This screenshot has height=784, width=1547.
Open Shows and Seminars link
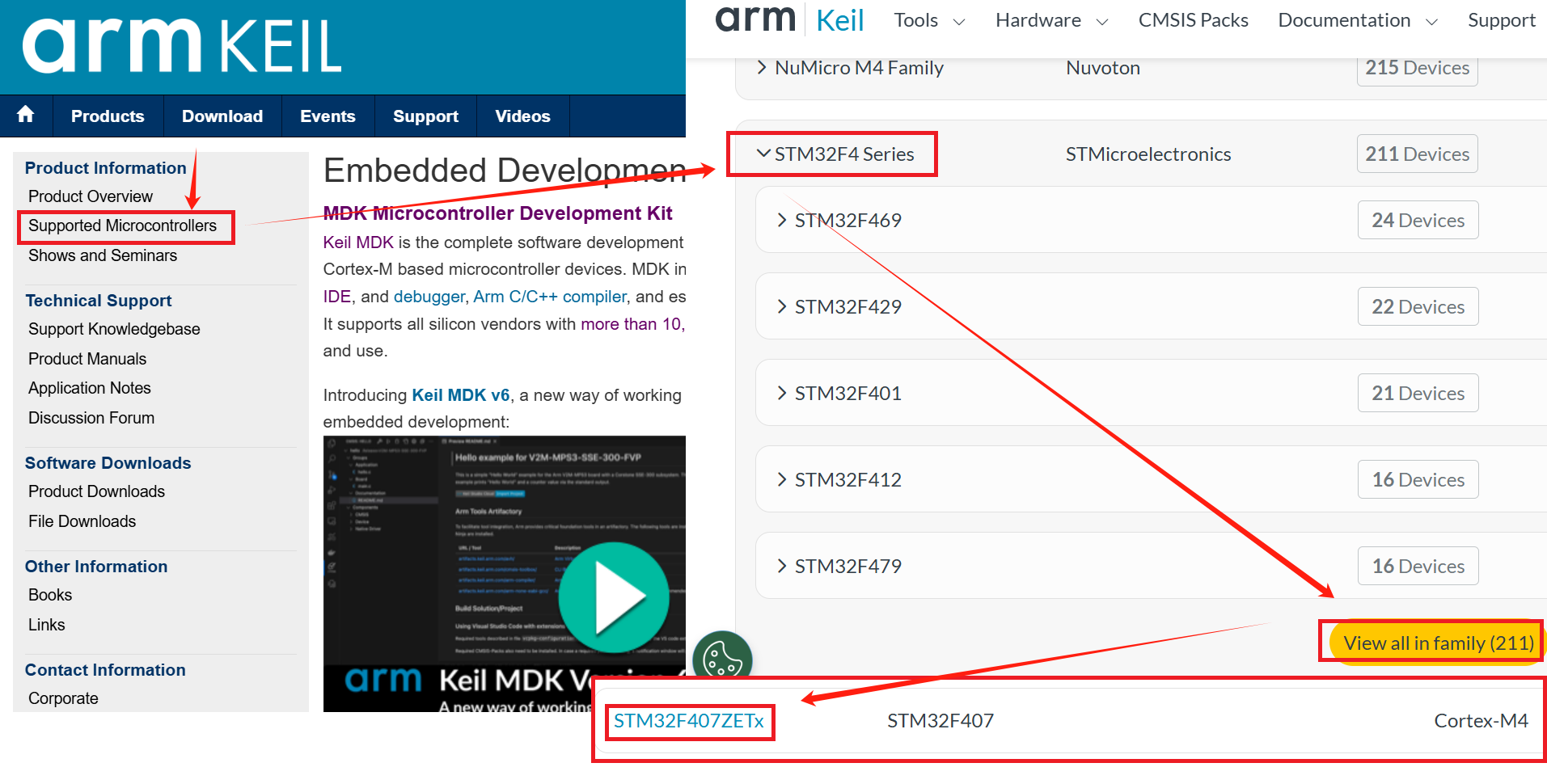103,255
